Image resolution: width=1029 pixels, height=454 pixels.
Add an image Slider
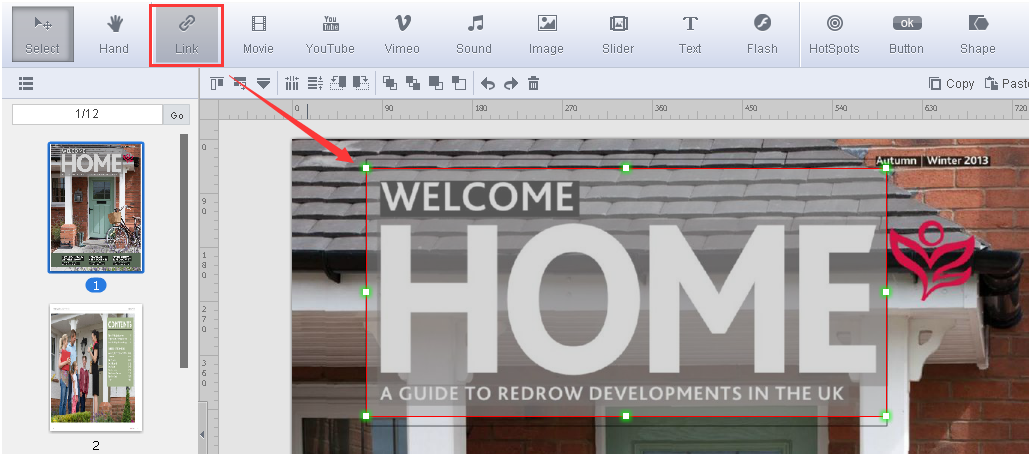[618, 34]
